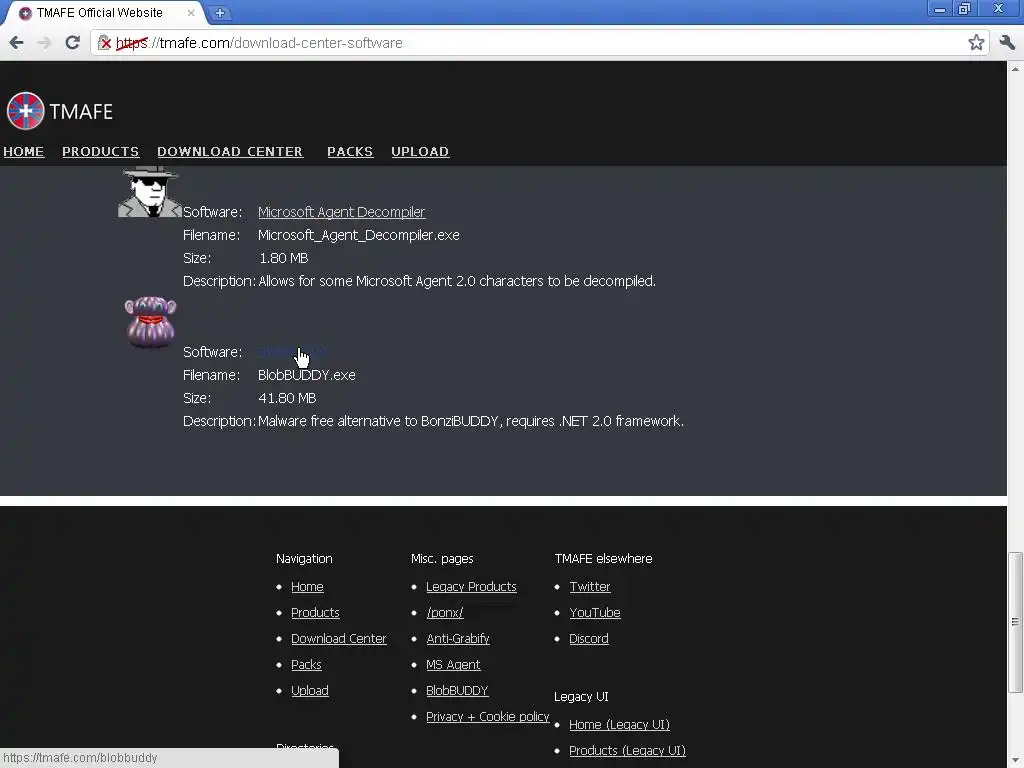Open UPLOAD in the site menu

pyautogui.click(x=420, y=152)
